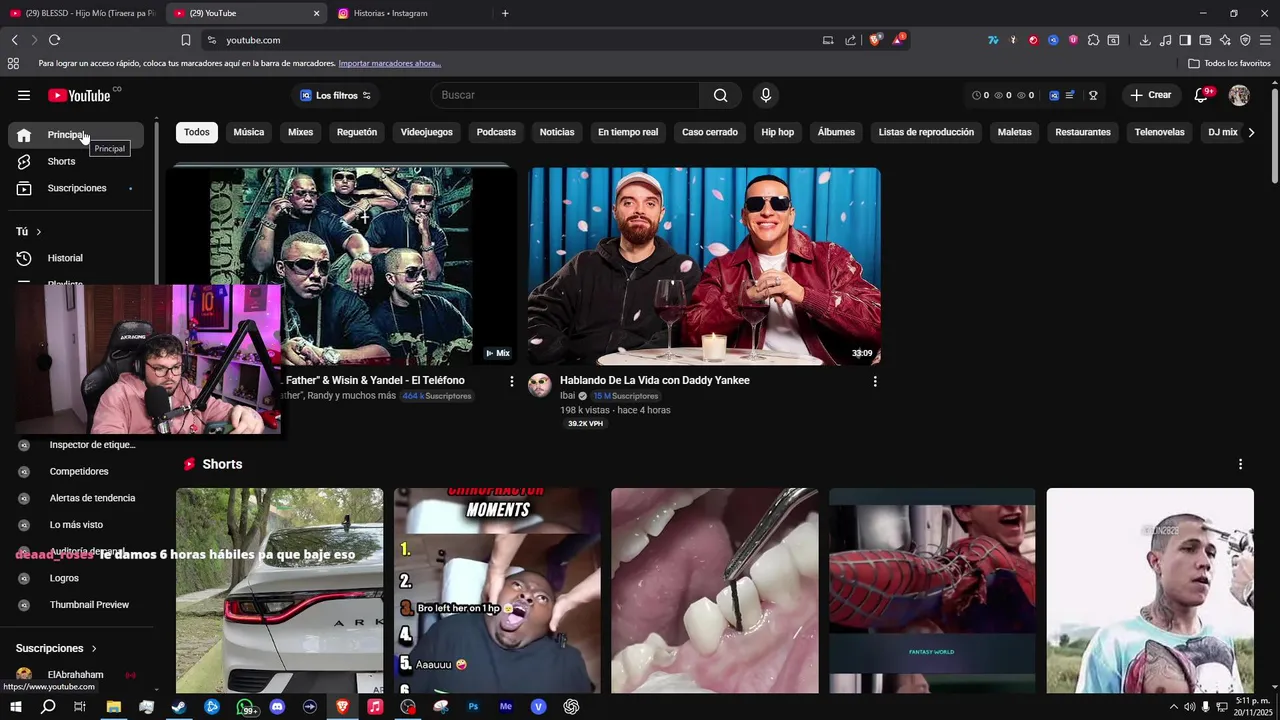Open Principal home in sidebar
Image resolution: width=1280 pixels, height=720 pixels.
pos(76,135)
